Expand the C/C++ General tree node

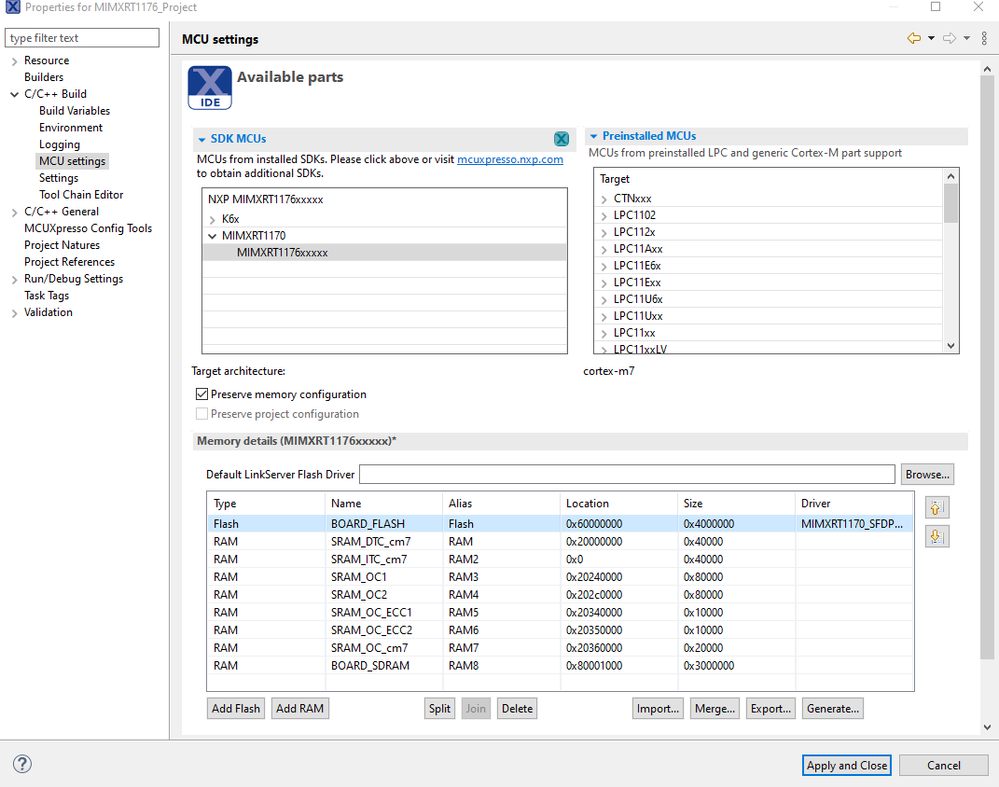[x=14, y=212]
